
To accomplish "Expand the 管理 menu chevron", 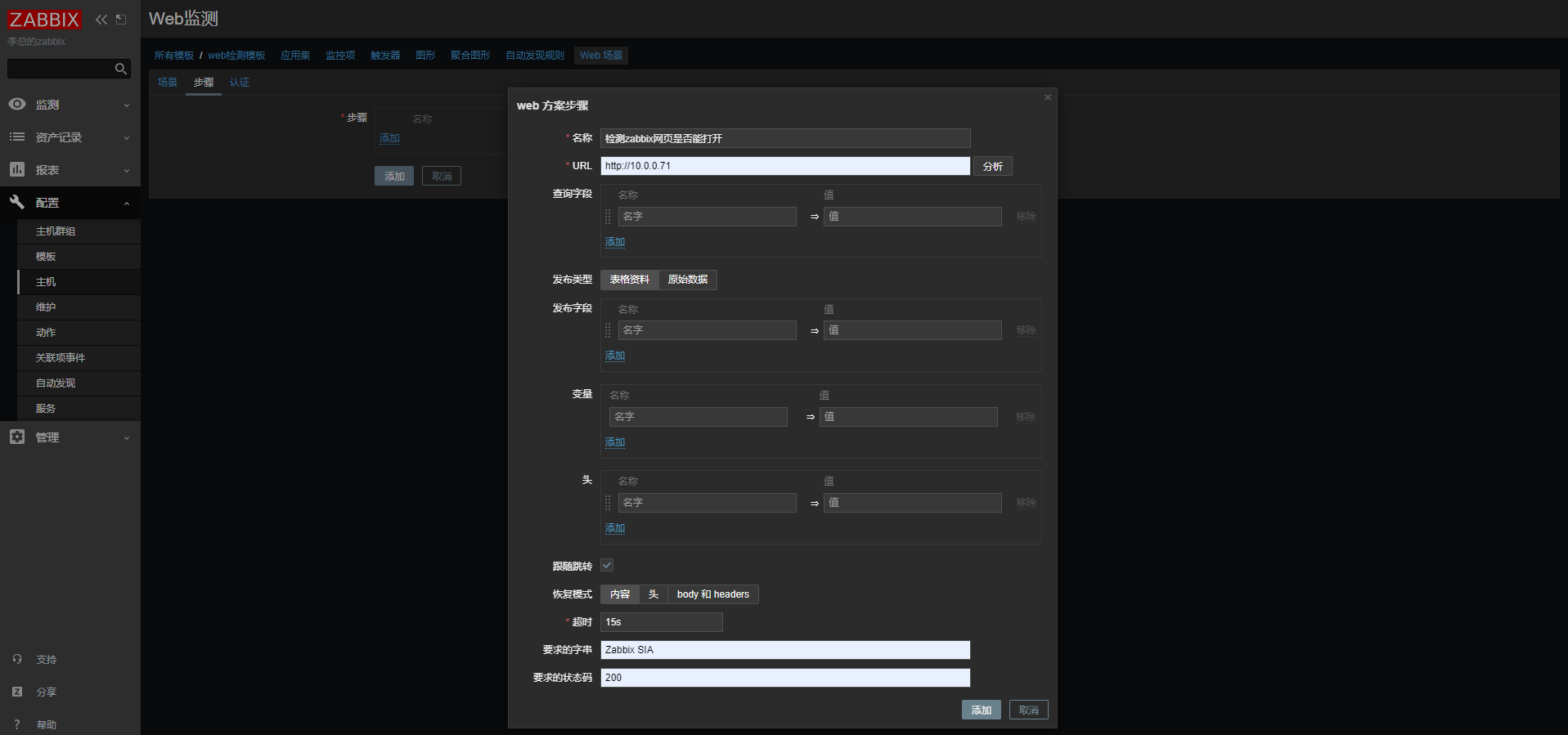I will tap(127, 438).
